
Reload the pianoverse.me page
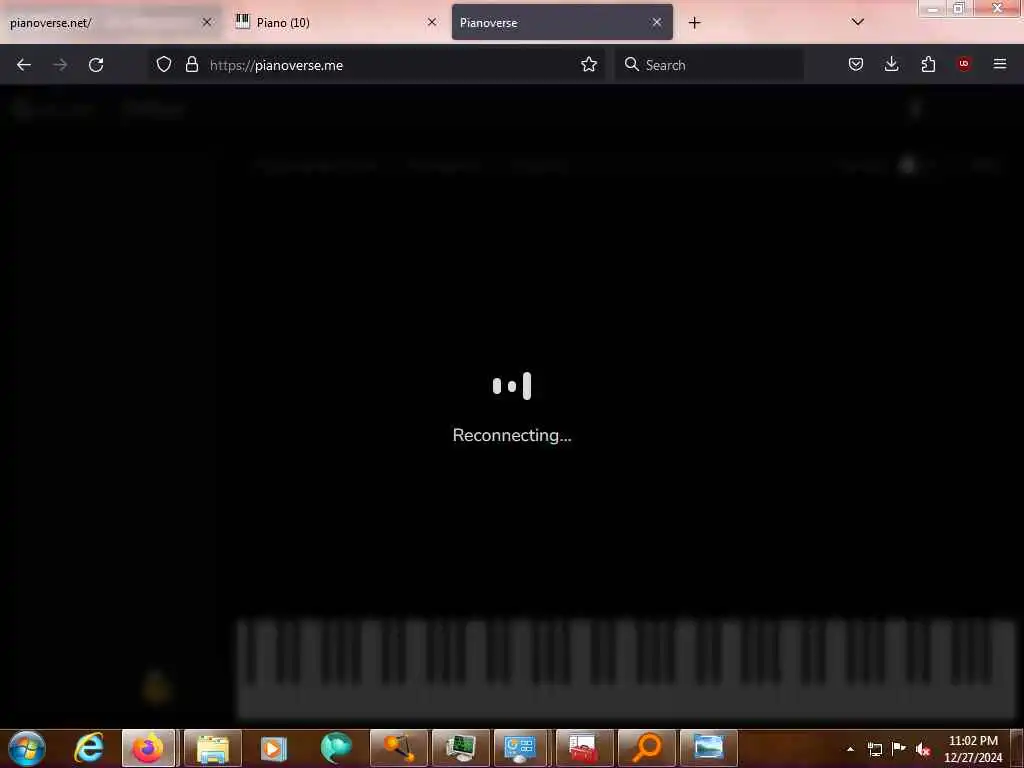[96, 65]
